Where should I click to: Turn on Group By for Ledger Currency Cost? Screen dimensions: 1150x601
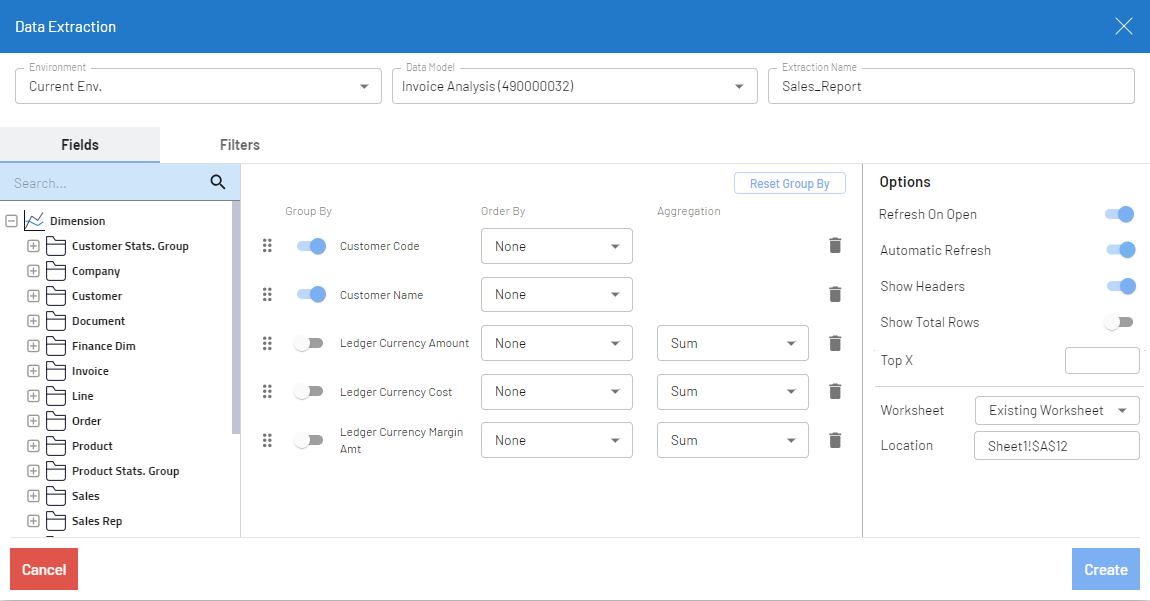click(x=309, y=392)
